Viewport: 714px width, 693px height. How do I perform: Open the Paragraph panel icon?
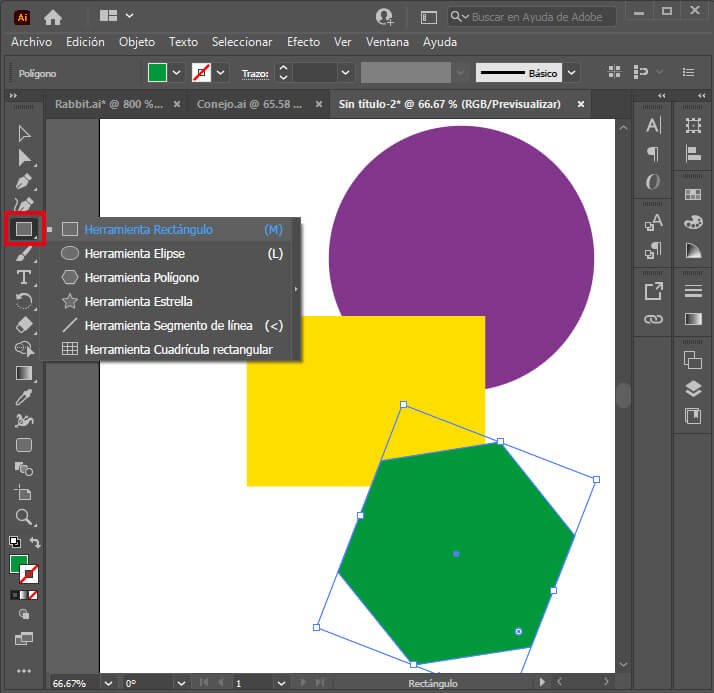pyautogui.click(x=653, y=154)
